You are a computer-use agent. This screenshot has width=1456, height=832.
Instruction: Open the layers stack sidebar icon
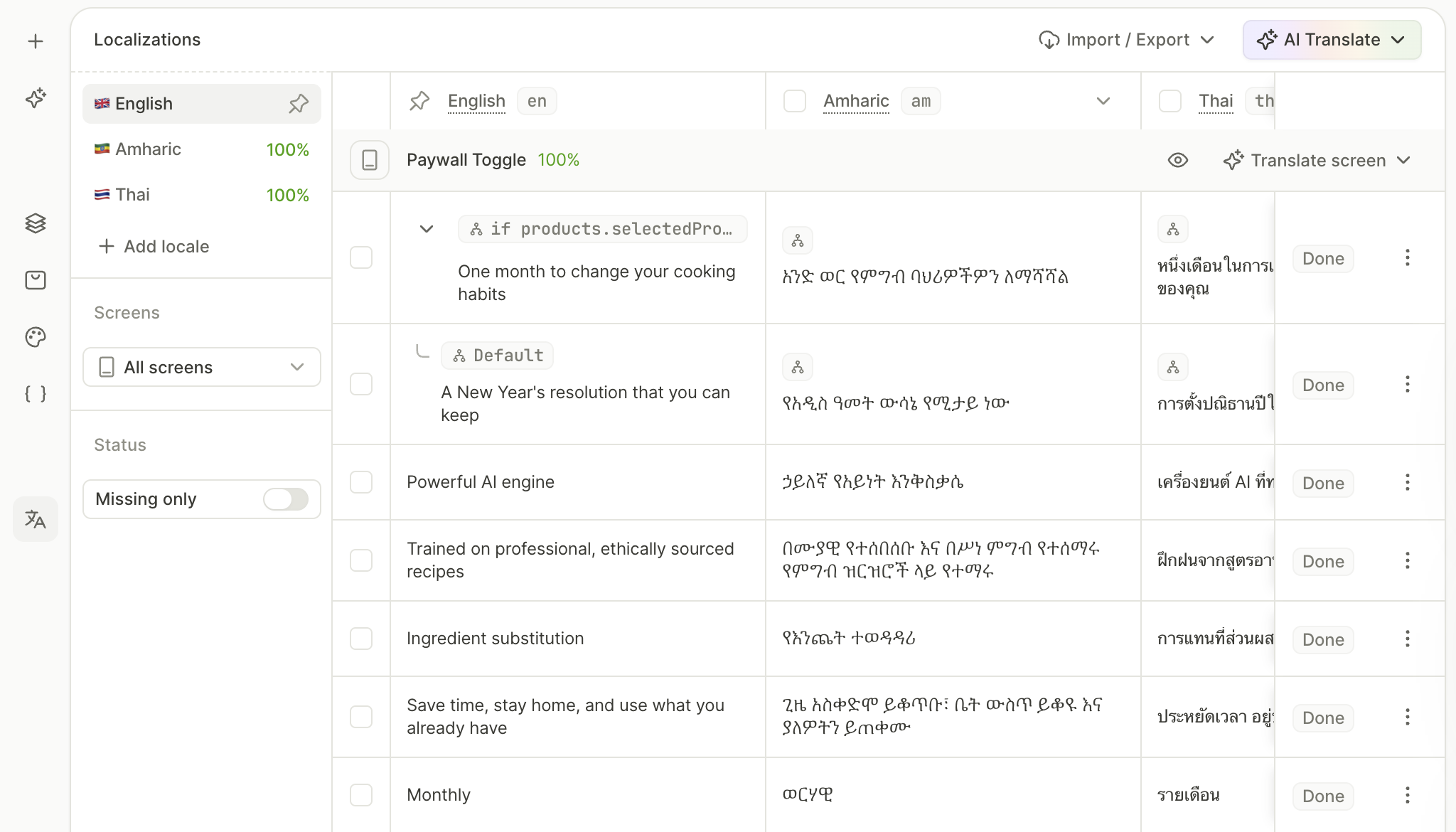pos(36,223)
